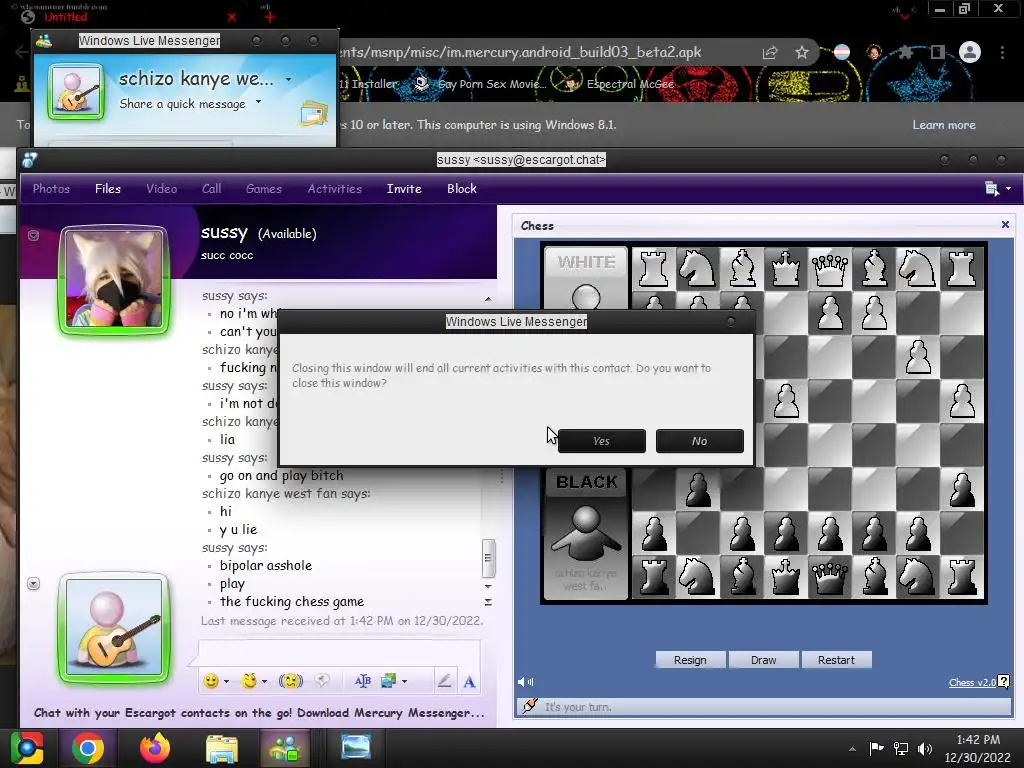Open the Share a quick message dropdown
This screenshot has height=768, width=1024.
click(259, 101)
